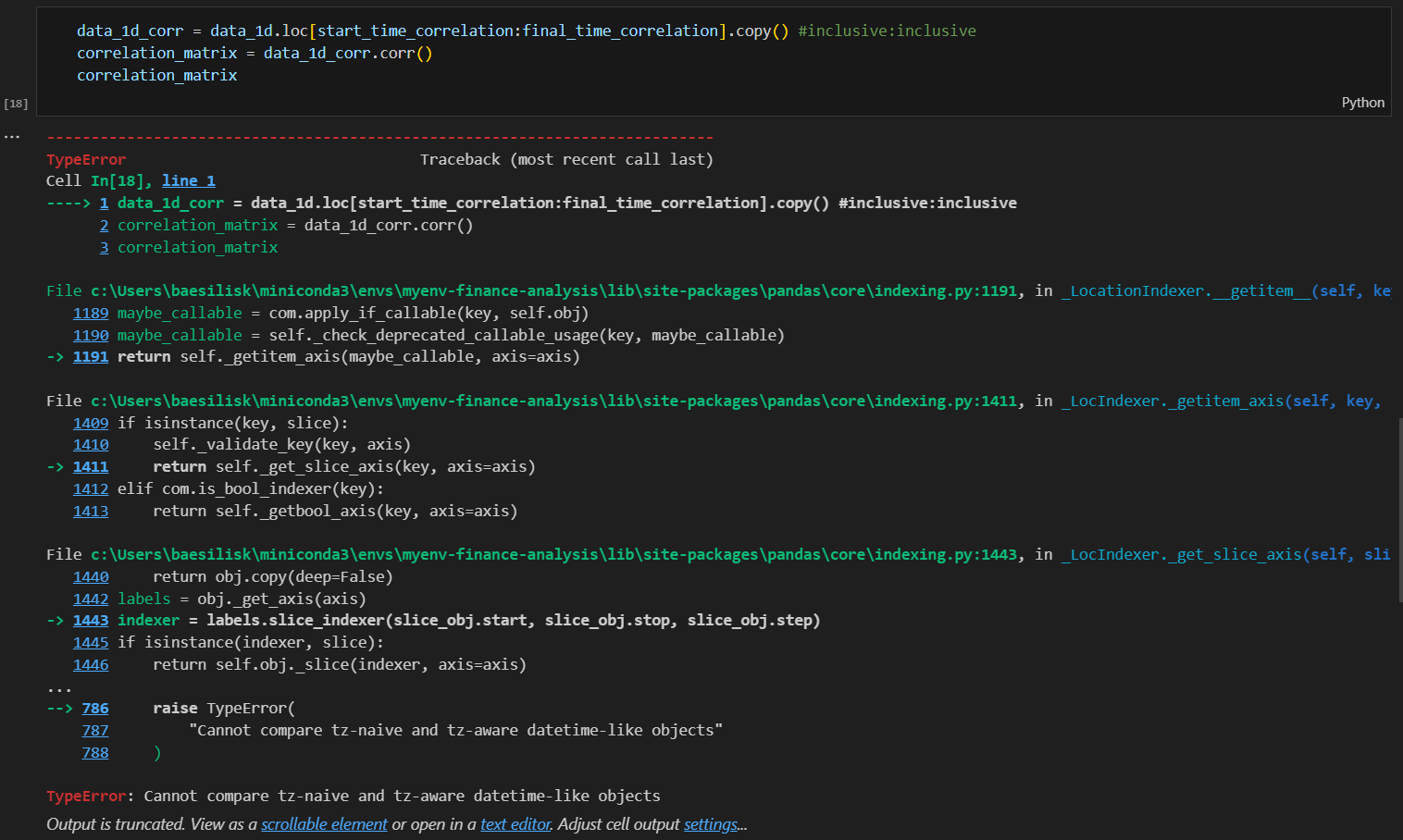This screenshot has height=840, width=1403.
Task: Click line number 1409 link
Action: click(x=91, y=424)
